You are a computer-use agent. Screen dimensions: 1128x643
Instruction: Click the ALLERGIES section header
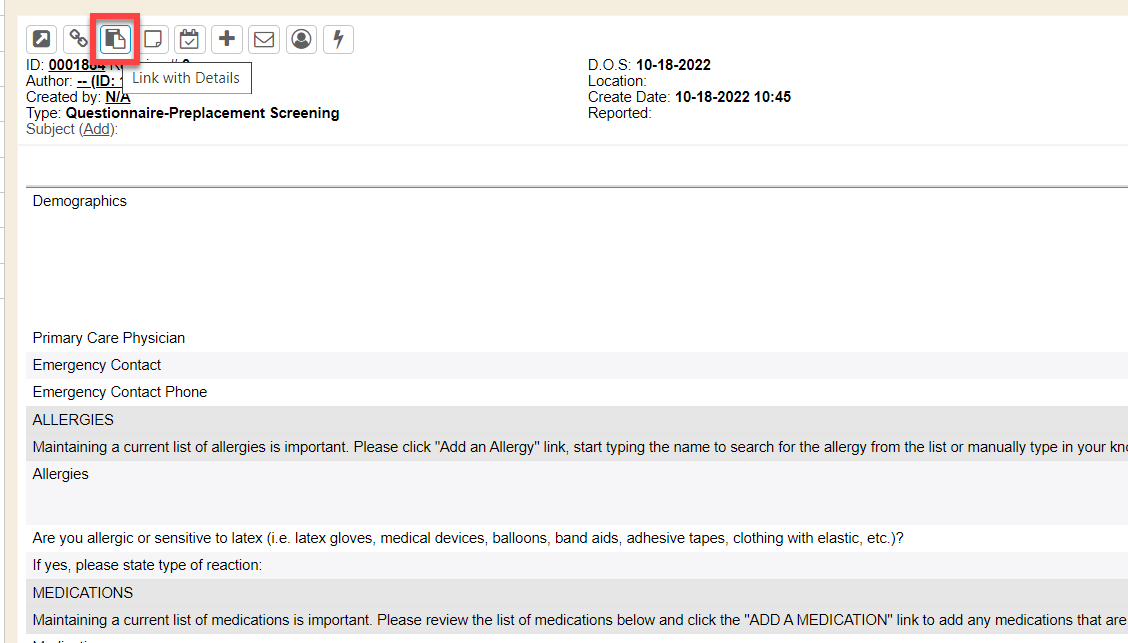click(73, 420)
